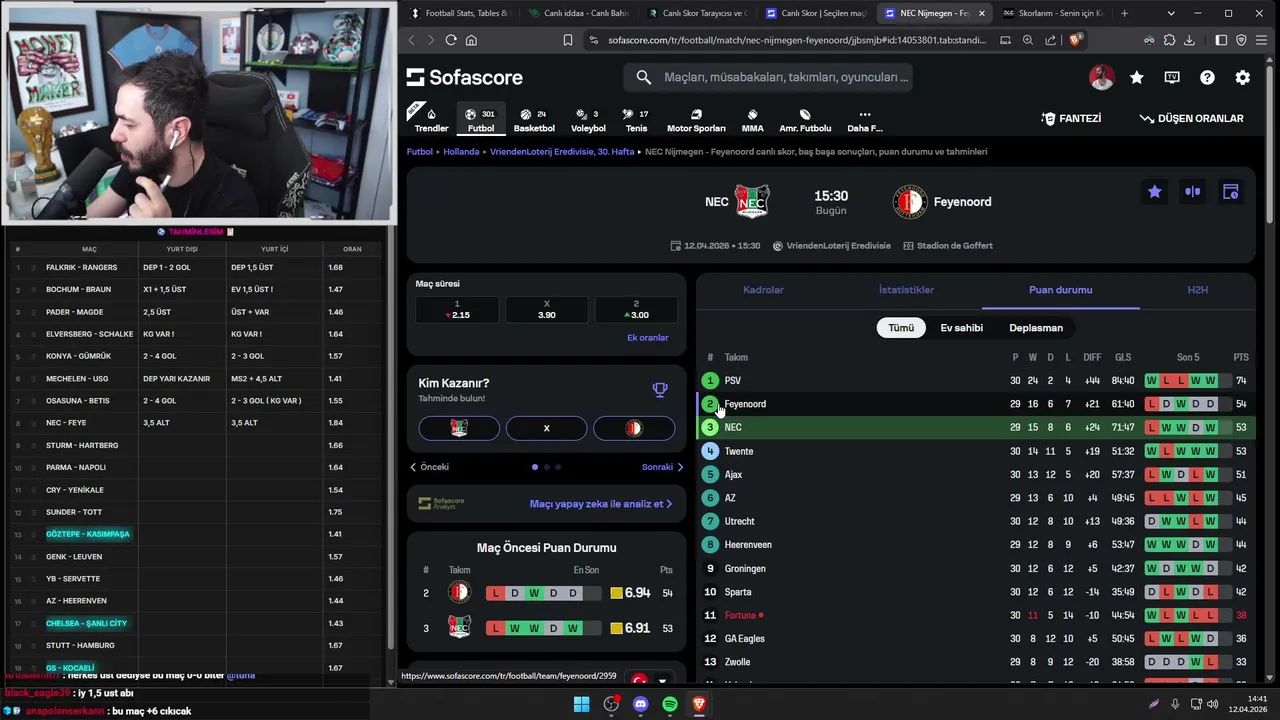Viewport: 1280px width, 720px height.
Task: Open favorites star in Sofascore header
Action: point(1137,77)
